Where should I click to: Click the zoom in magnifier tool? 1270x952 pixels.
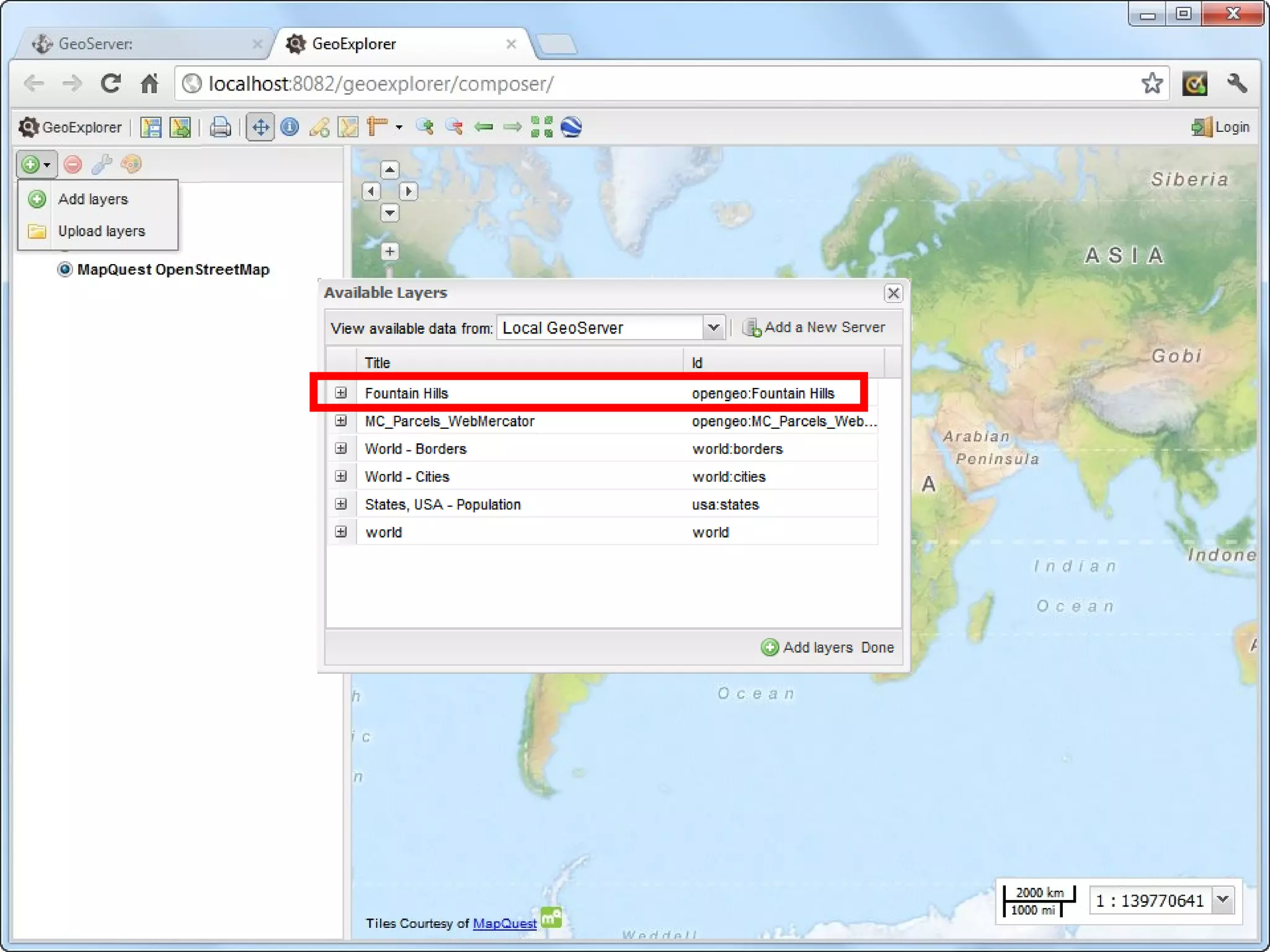click(x=425, y=127)
